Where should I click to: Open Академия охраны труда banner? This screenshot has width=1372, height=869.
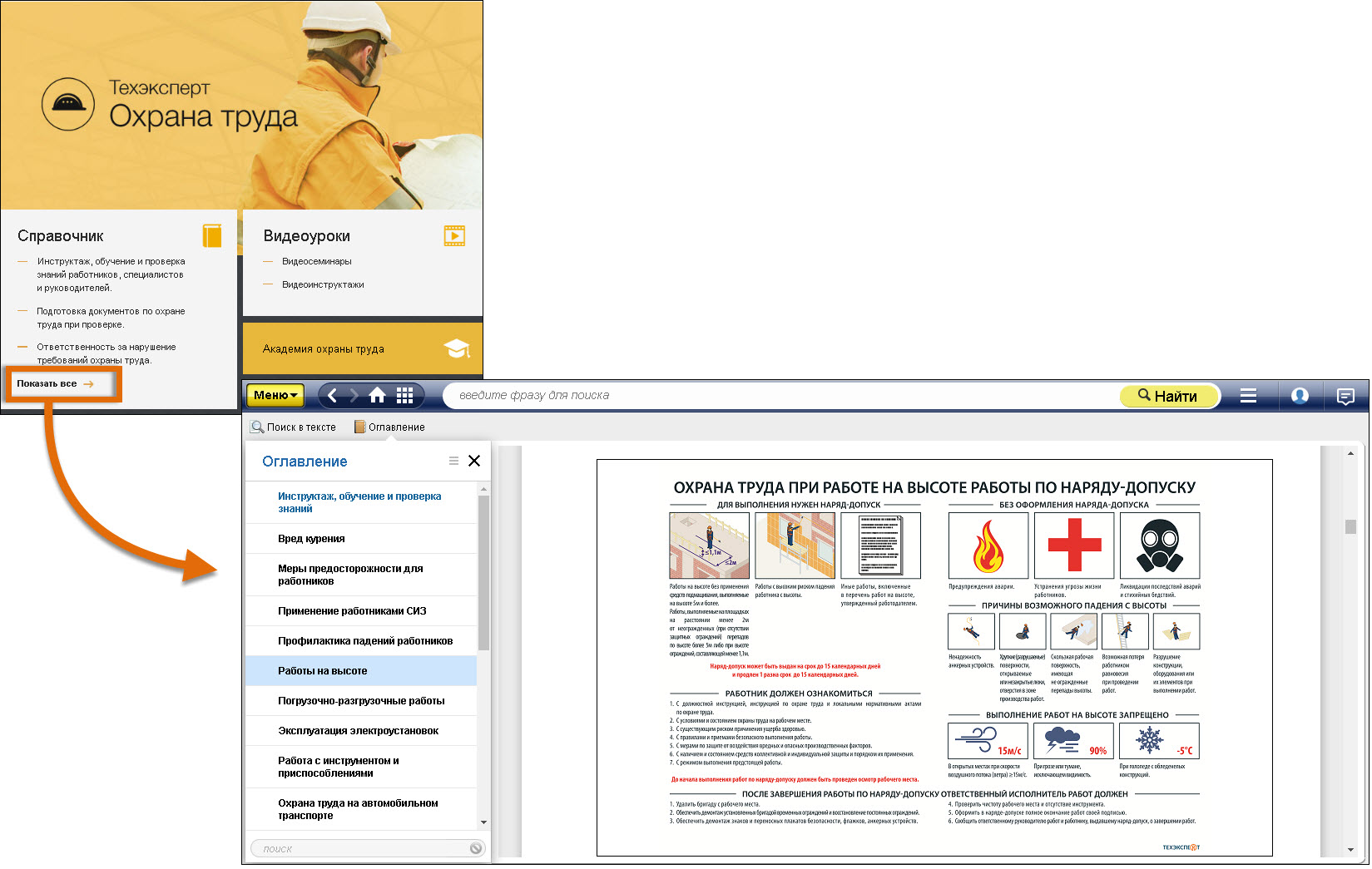point(363,349)
